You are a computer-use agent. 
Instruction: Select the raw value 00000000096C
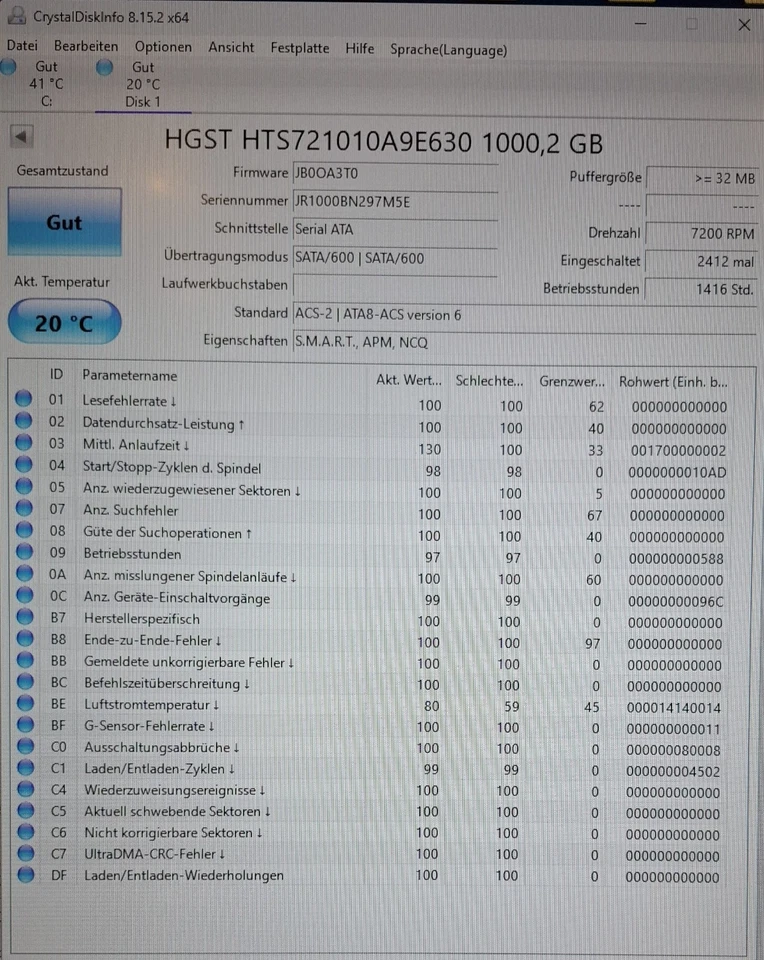coord(676,602)
